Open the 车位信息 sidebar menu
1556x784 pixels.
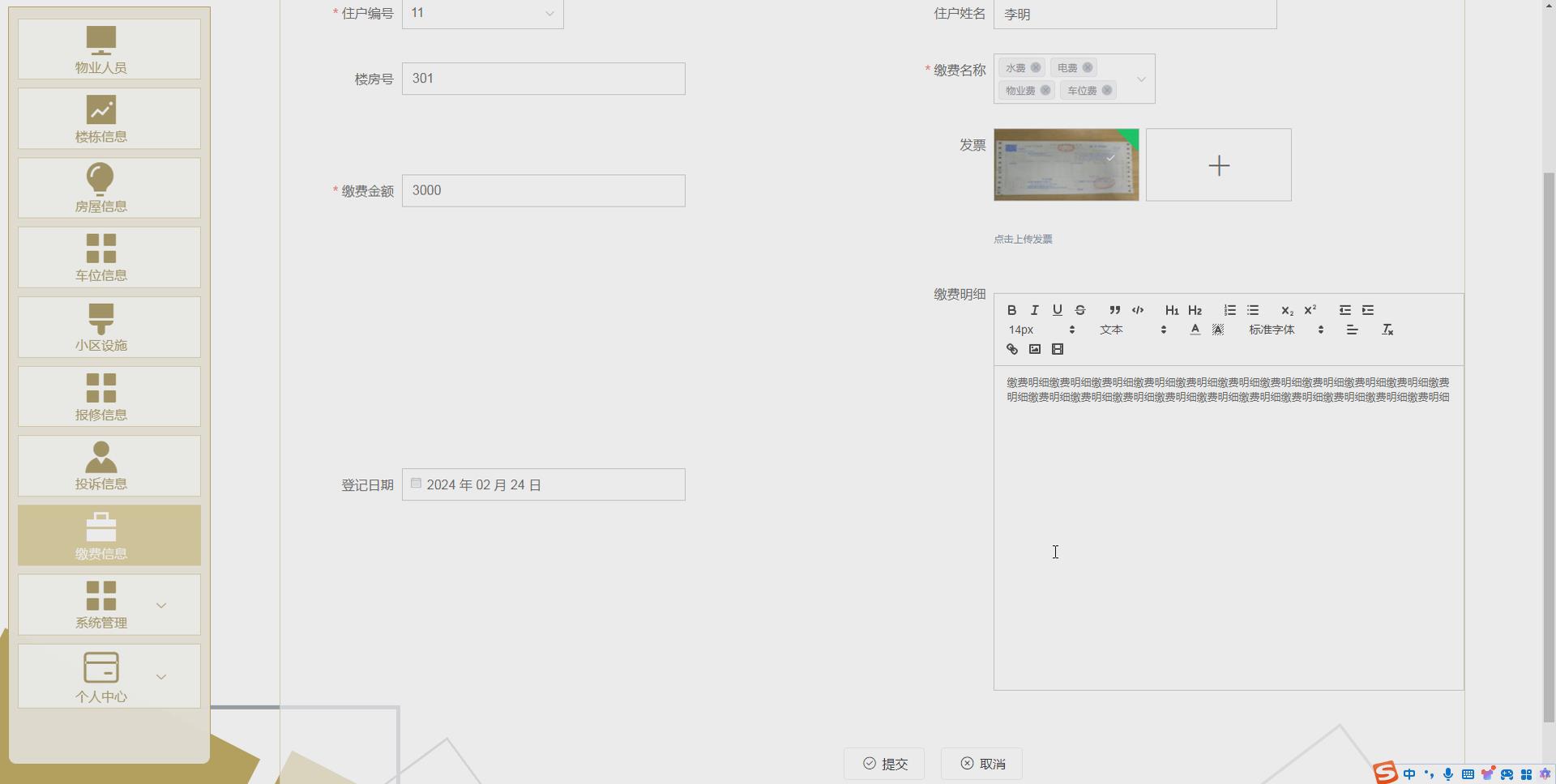tap(109, 258)
